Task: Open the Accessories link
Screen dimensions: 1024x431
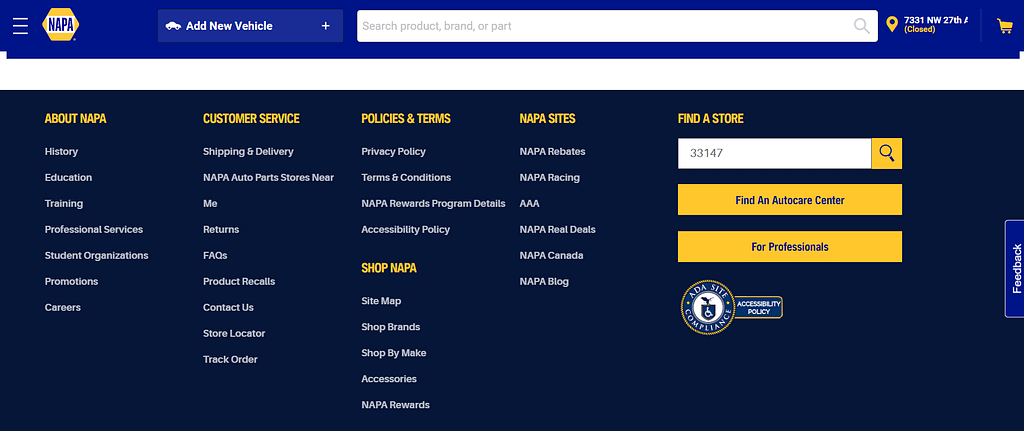Action: 389,379
